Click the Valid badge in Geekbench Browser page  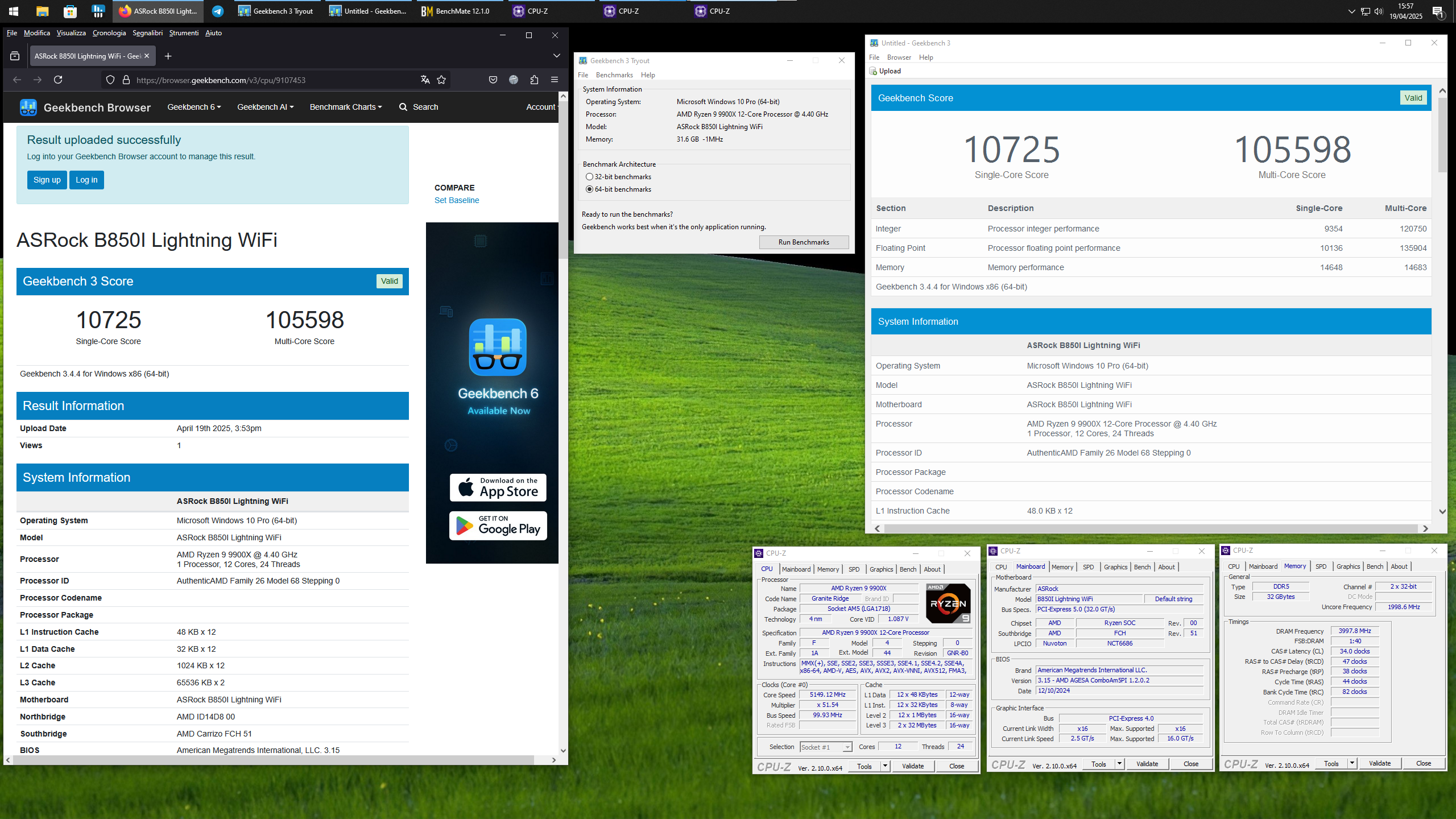(x=390, y=281)
